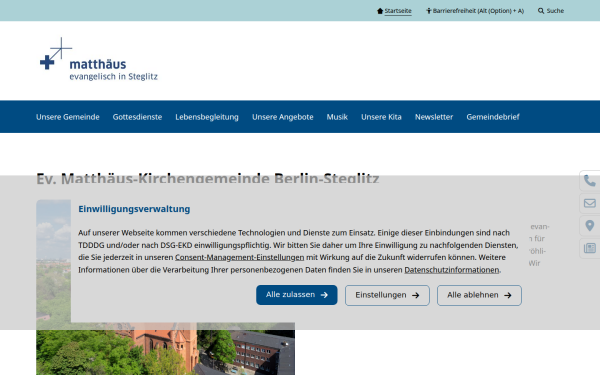Open Musik menu
The width and height of the screenshot is (600, 375).
coord(337,117)
